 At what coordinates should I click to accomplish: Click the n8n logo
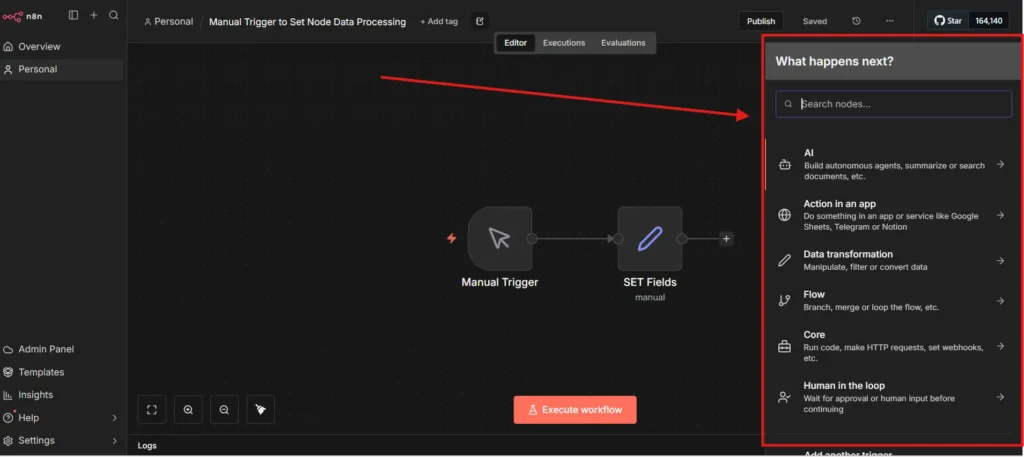[22, 16]
